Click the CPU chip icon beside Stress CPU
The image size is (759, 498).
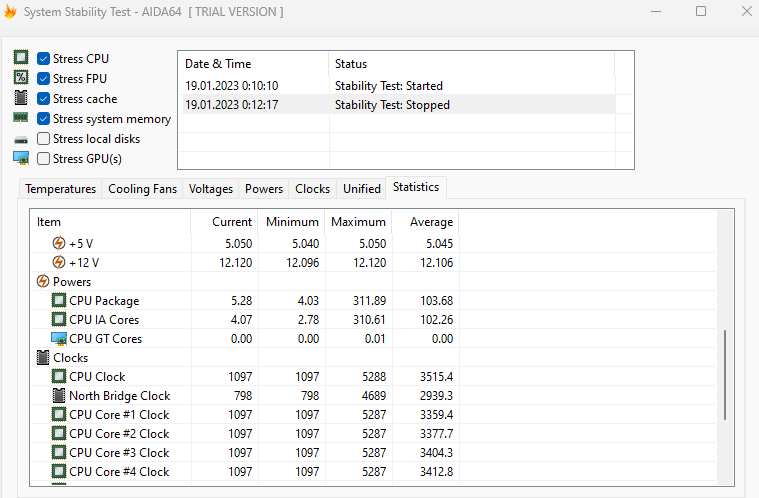pos(21,58)
